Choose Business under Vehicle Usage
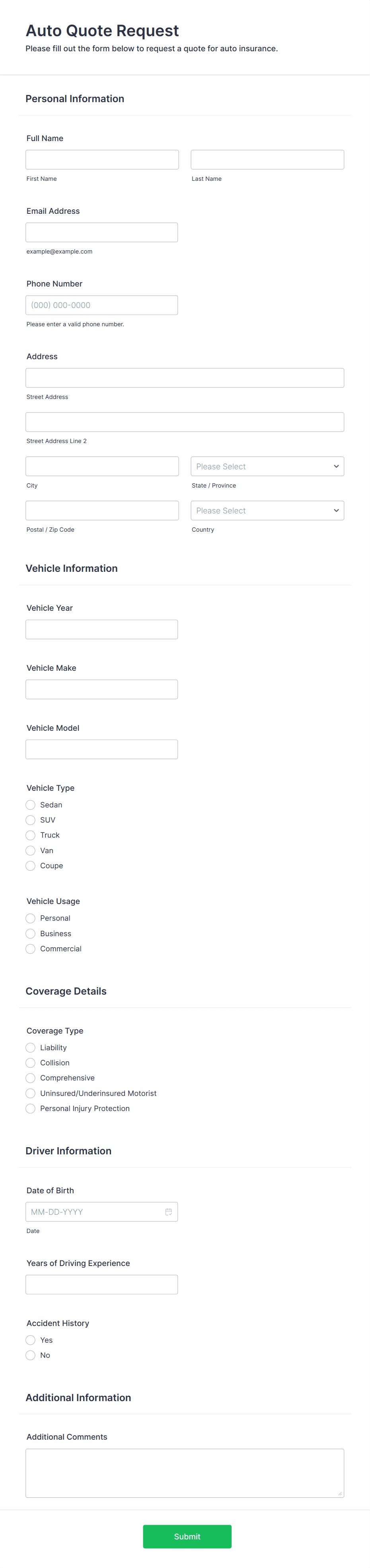Image resolution: width=370 pixels, height=1568 pixels. pos(31,933)
